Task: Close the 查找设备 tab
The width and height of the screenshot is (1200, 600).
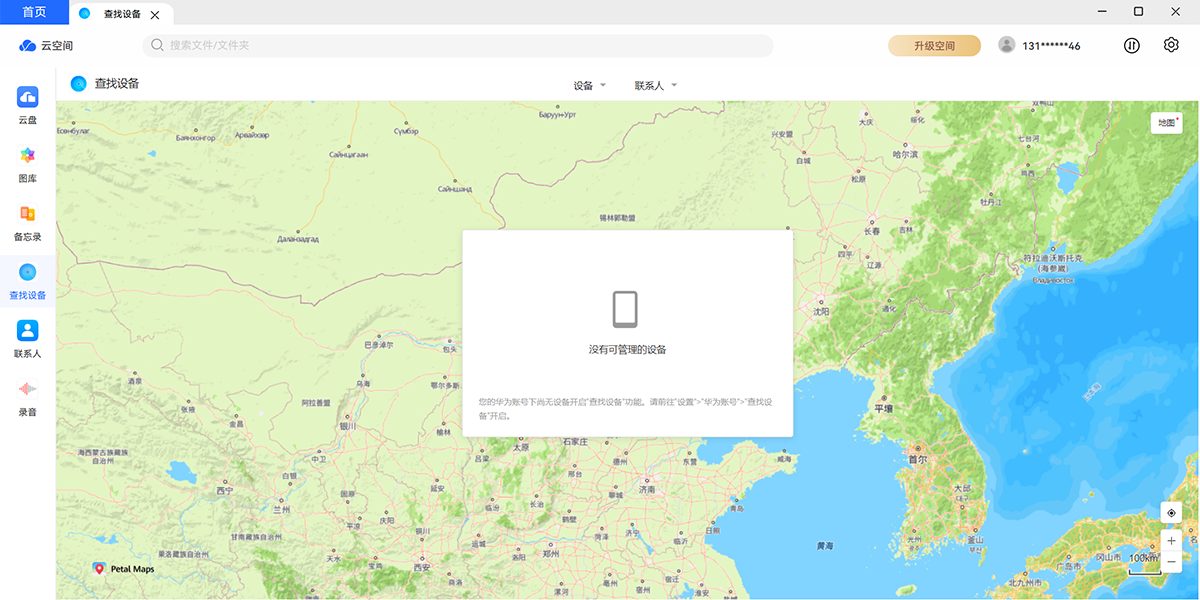Action: 154,15
